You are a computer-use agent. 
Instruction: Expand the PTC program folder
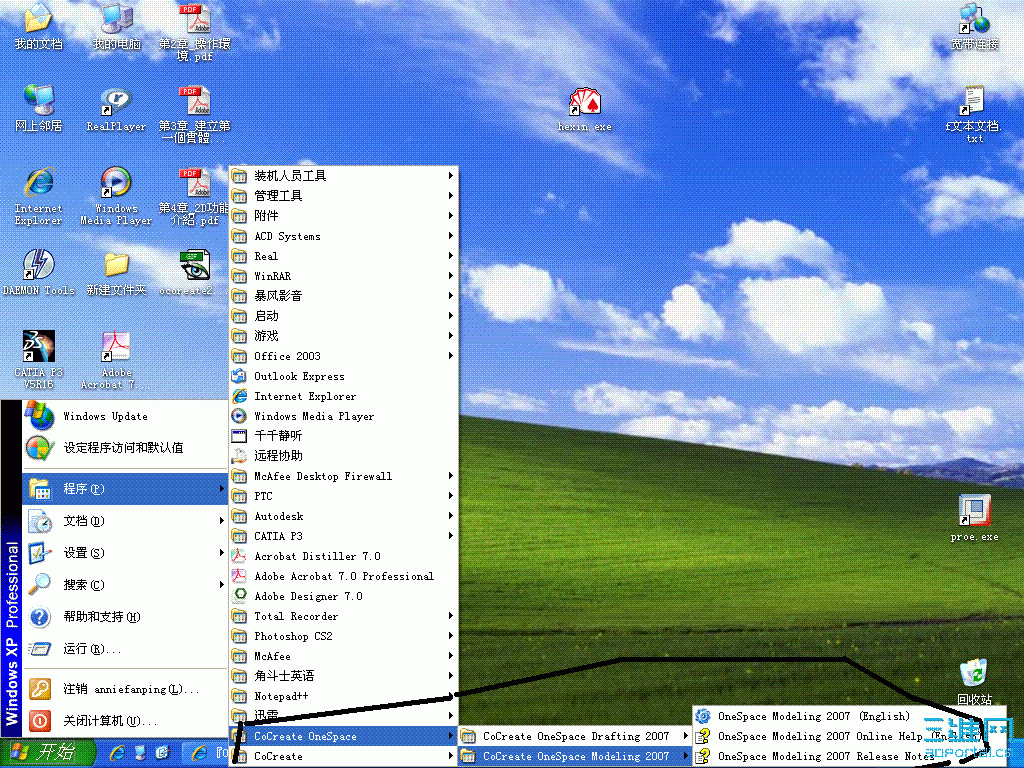(344, 496)
